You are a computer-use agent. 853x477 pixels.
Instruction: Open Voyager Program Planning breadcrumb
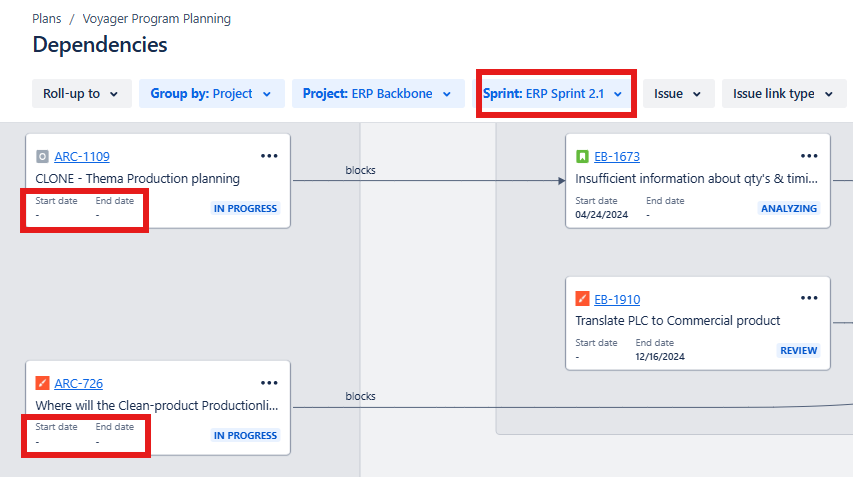click(156, 19)
